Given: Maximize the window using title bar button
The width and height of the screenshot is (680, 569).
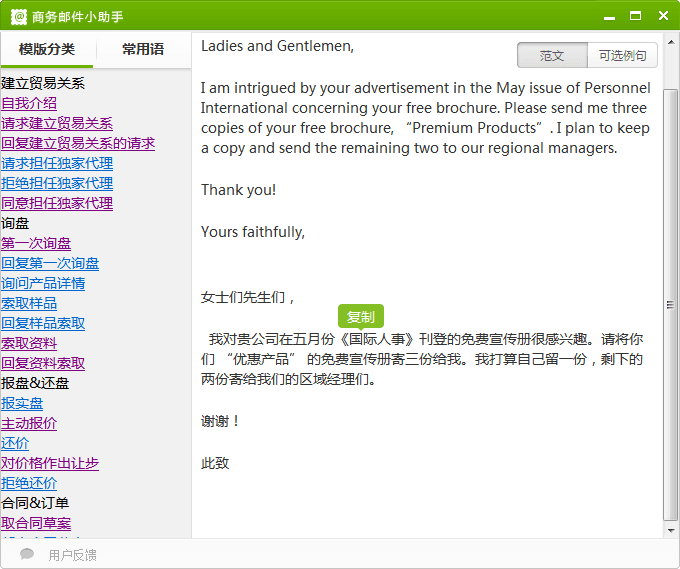Looking at the screenshot, I should (635, 16).
